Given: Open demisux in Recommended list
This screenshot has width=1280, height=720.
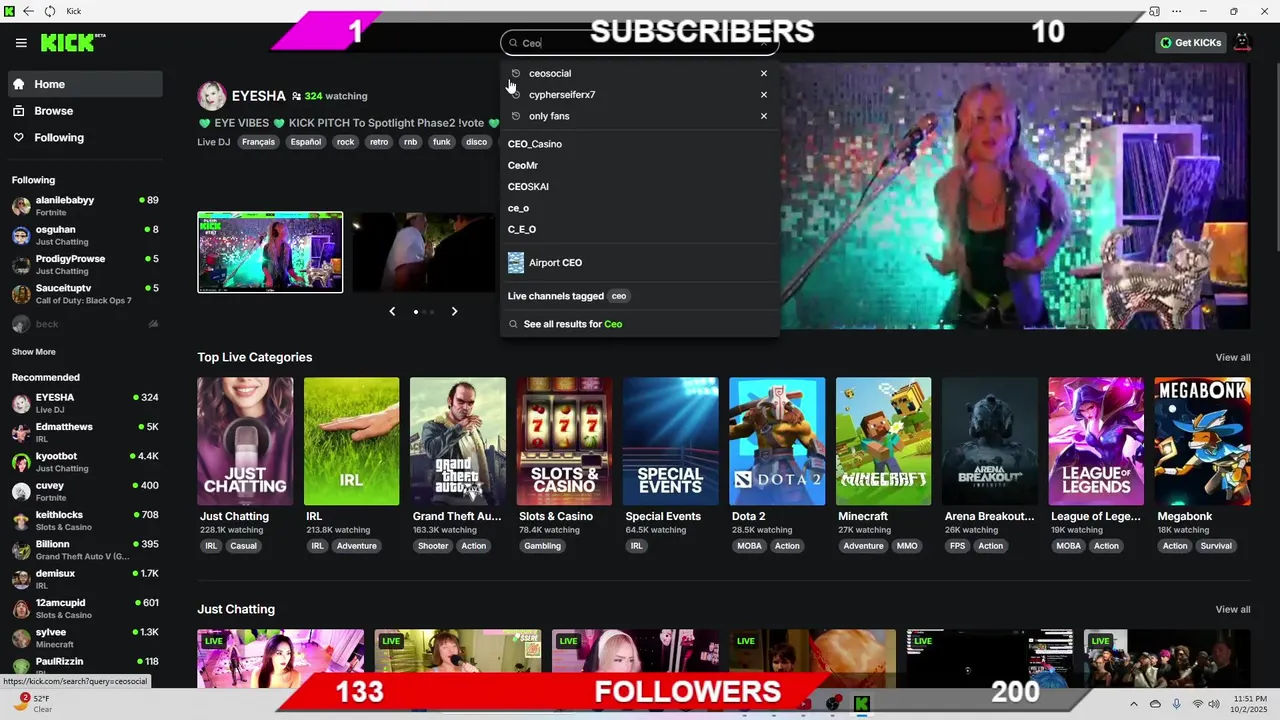Looking at the screenshot, I should click(85, 579).
